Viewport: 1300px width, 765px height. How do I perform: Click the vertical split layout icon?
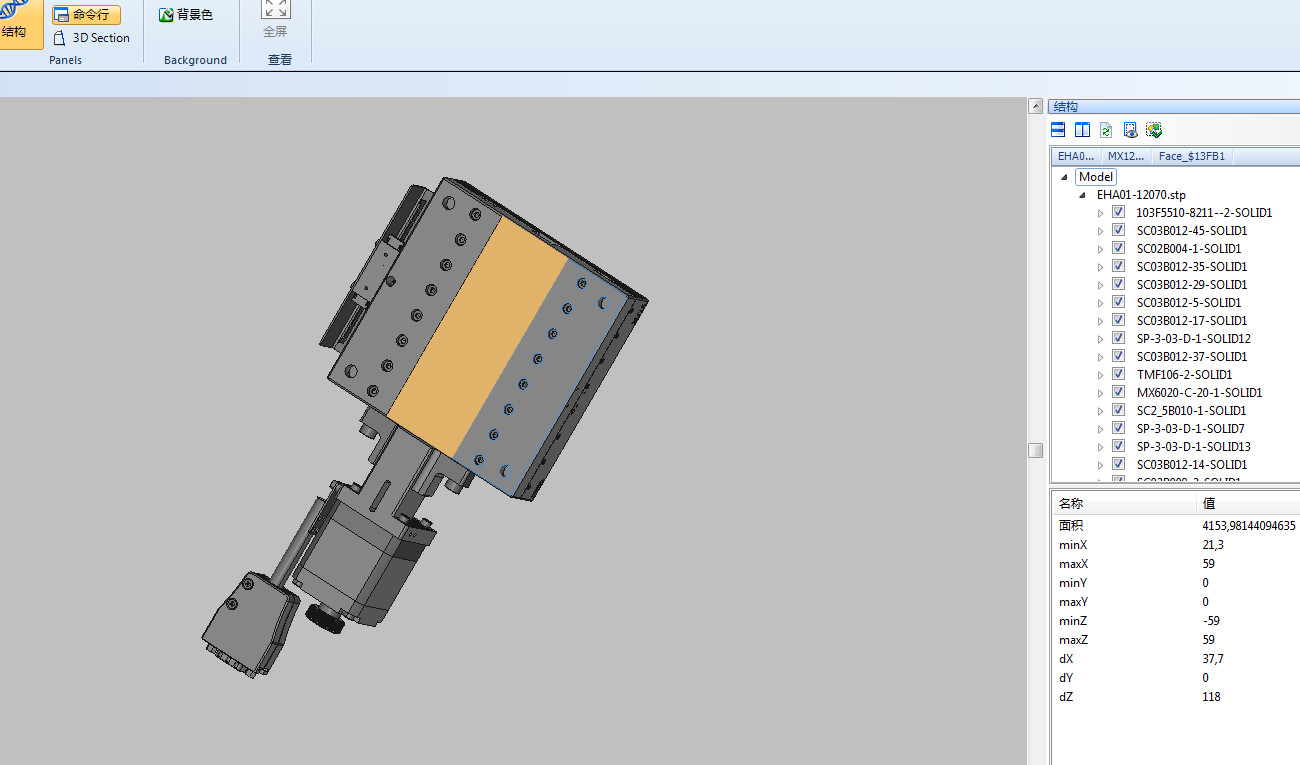pos(1082,130)
